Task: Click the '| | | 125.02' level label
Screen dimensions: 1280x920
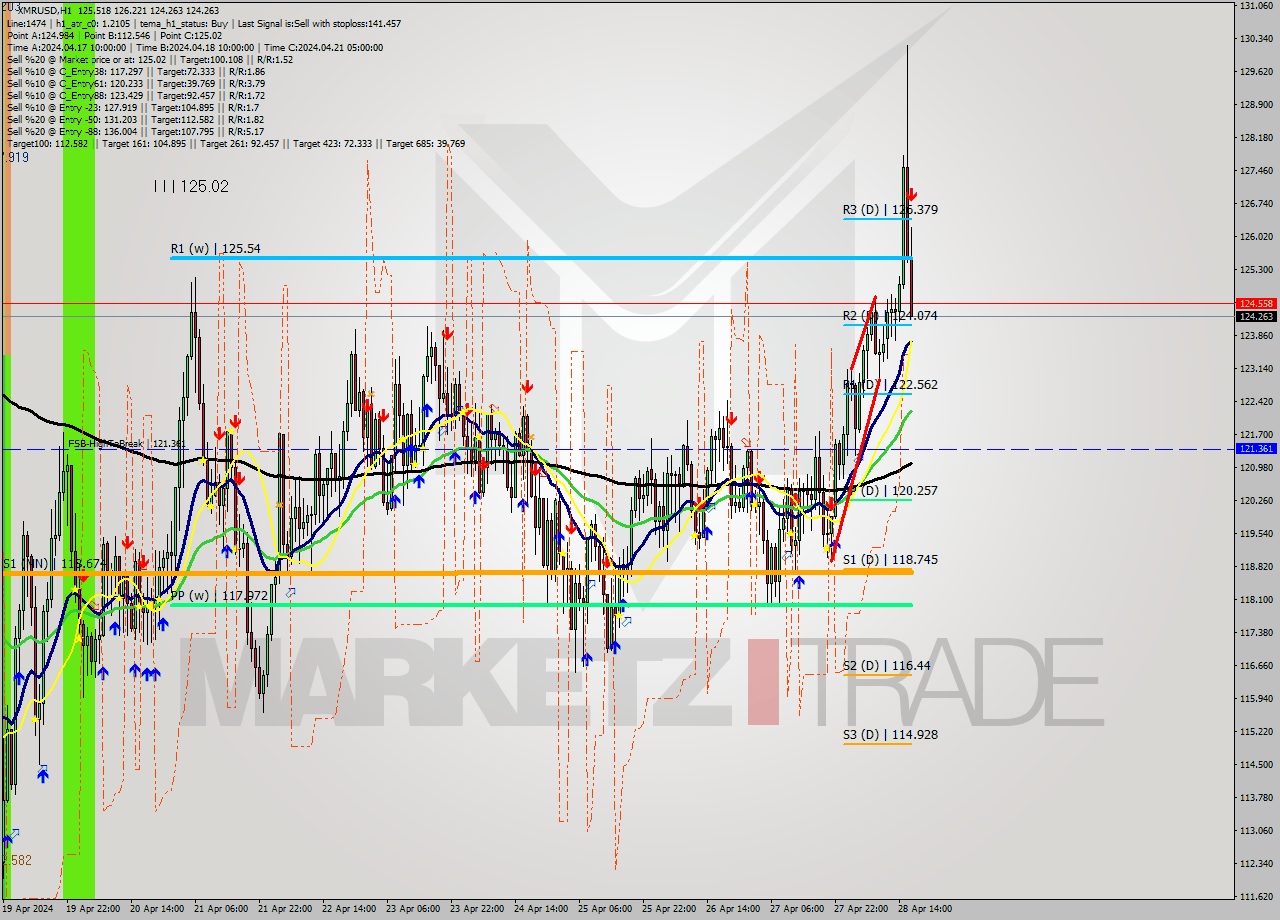Action: (x=191, y=186)
